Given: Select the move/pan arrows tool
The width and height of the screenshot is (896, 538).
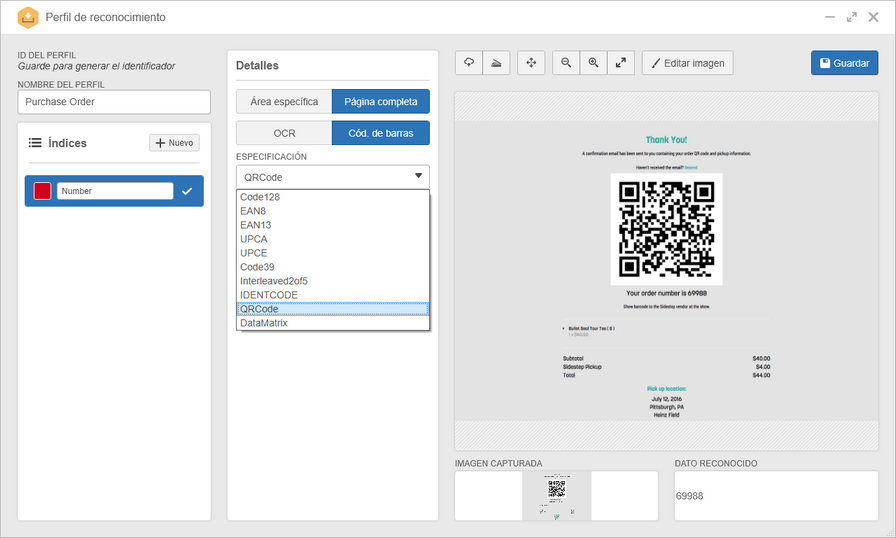Looking at the screenshot, I should [x=531, y=63].
